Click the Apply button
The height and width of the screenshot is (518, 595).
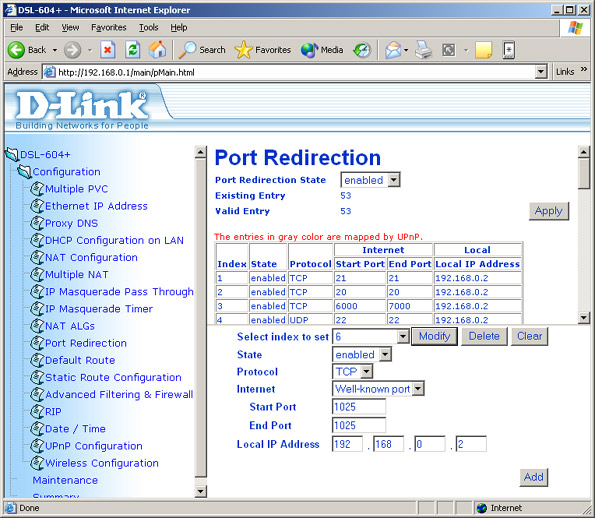tap(549, 211)
